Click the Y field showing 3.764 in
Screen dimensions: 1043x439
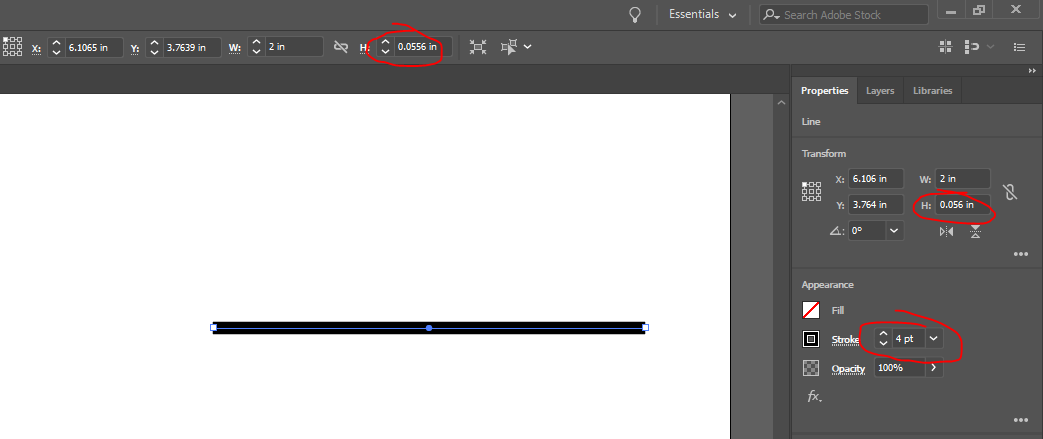[x=876, y=204]
